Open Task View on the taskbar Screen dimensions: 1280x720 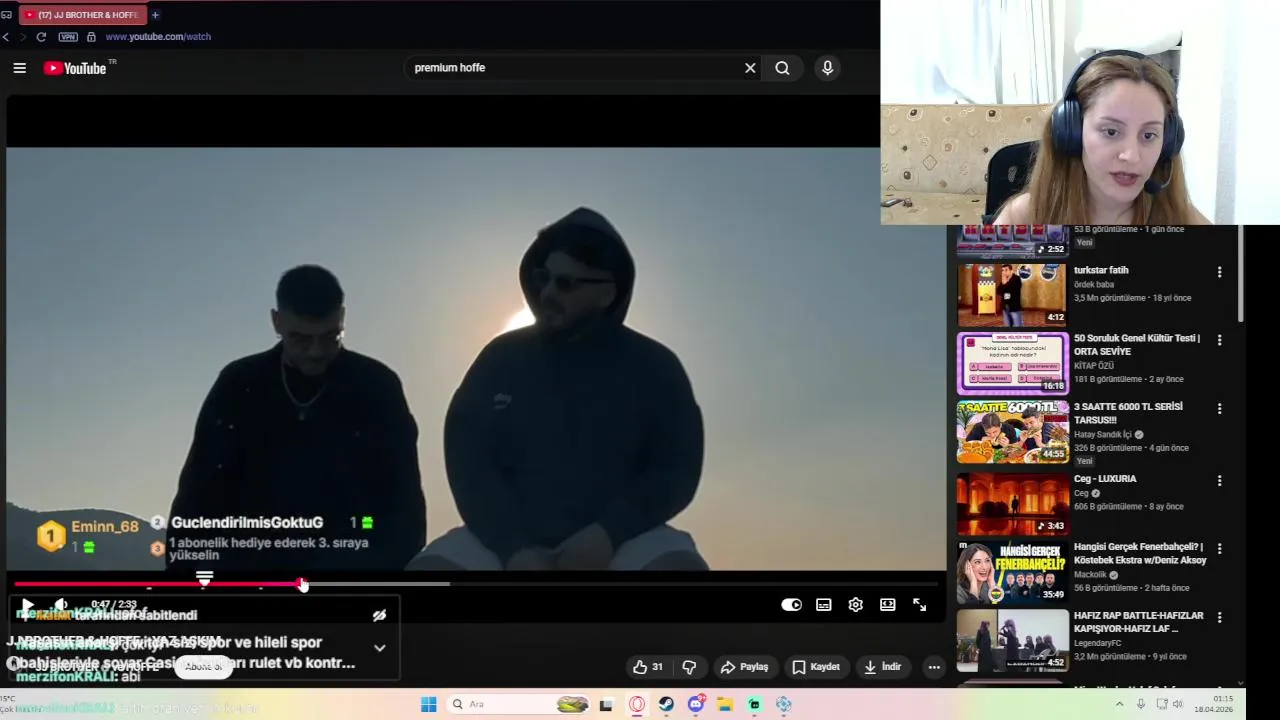pyautogui.click(x=606, y=705)
